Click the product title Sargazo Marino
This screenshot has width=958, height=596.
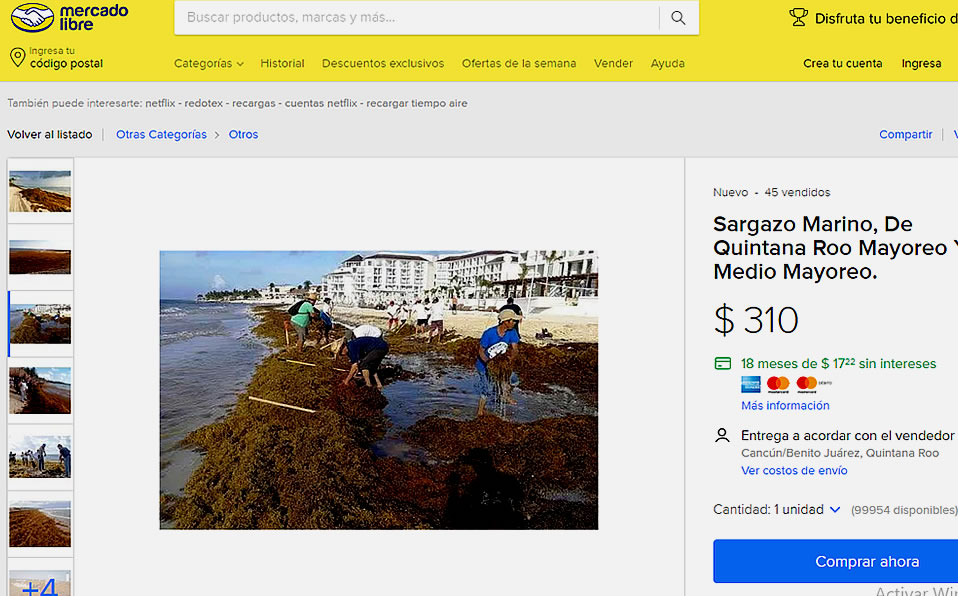pos(835,248)
